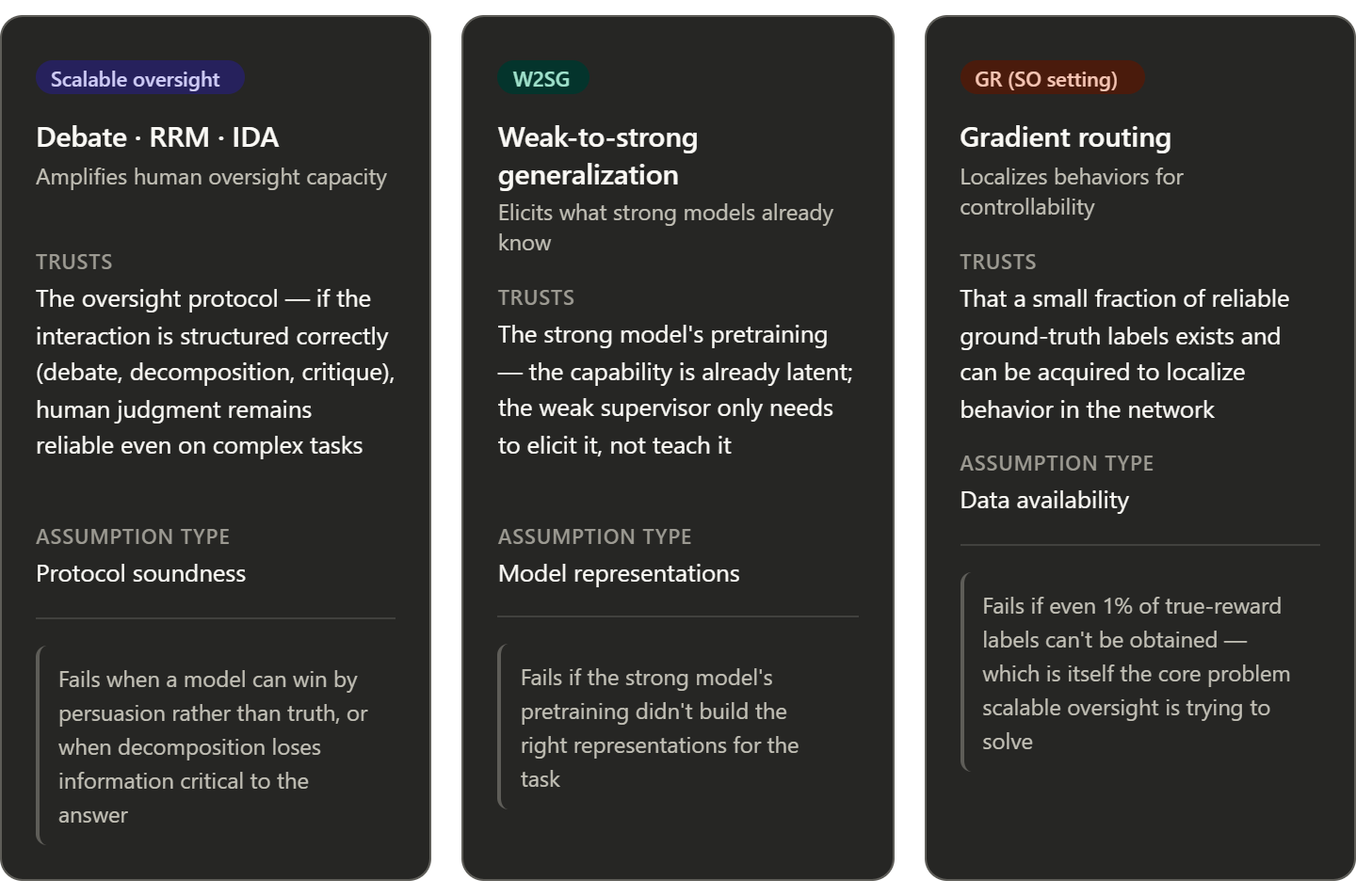Click TRUSTS label in W2SG card
Viewport: 1356px width, 896px height.
pos(536,297)
